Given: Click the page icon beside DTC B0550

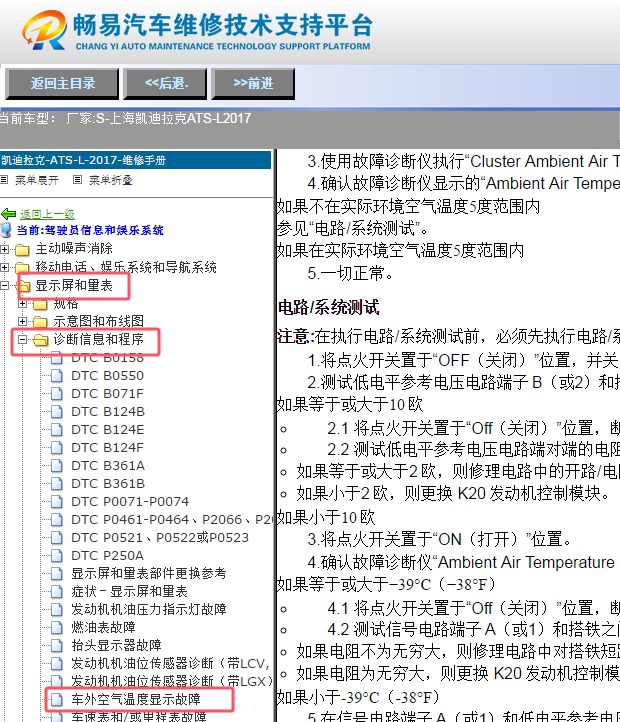Looking at the screenshot, I should coord(57,376).
